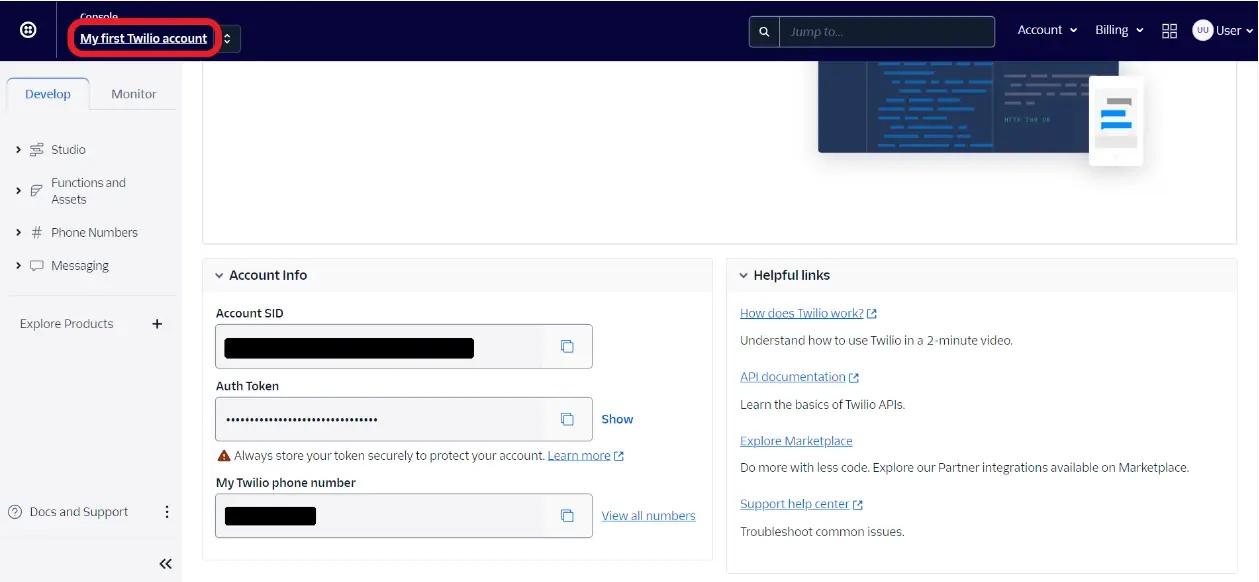Image resolution: width=1259 pixels, height=582 pixels.
Task: Click the Messaging chat bubble icon
Action: pyautogui.click(x=37, y=266)
